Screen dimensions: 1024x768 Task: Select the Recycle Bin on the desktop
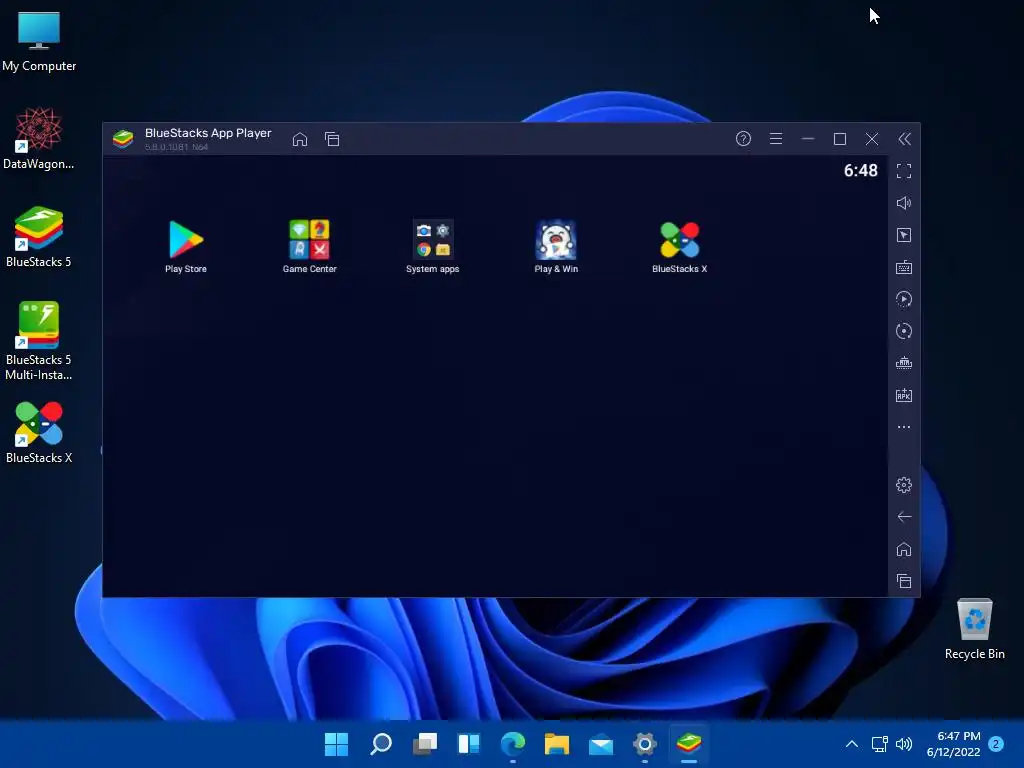[x=974, y=630]
